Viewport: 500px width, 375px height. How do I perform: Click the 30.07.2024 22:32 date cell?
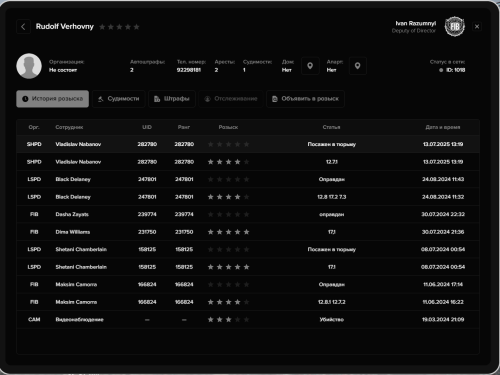[x=443, y=214]
